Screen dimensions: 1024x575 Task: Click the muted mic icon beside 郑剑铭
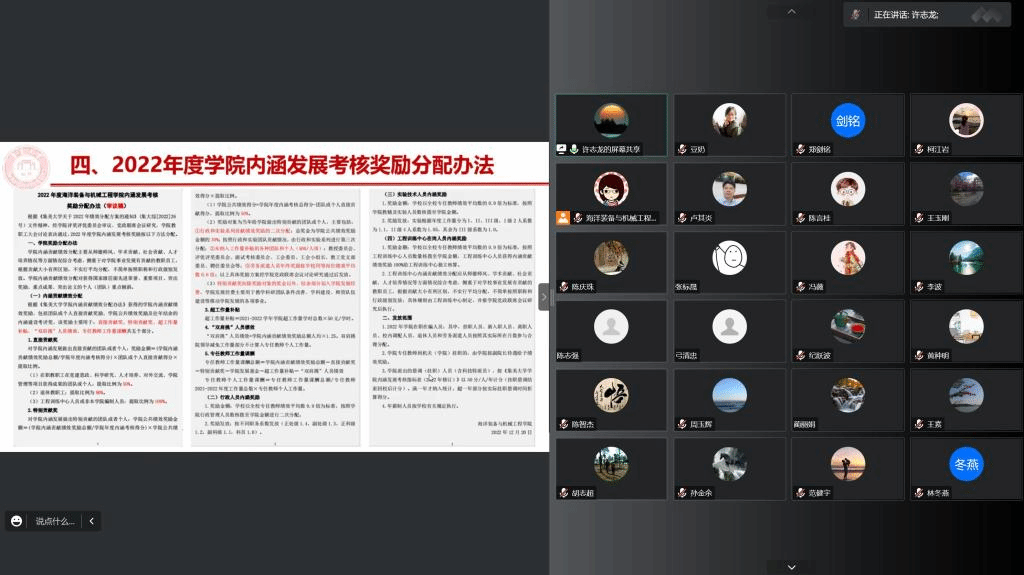click(801, 149)
